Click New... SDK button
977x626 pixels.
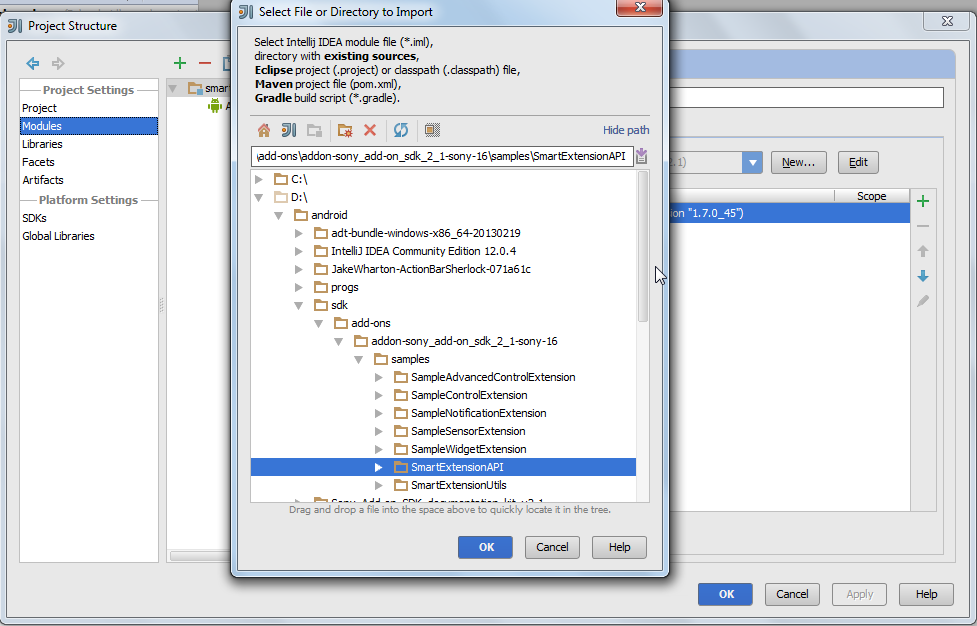coord(798,163)
